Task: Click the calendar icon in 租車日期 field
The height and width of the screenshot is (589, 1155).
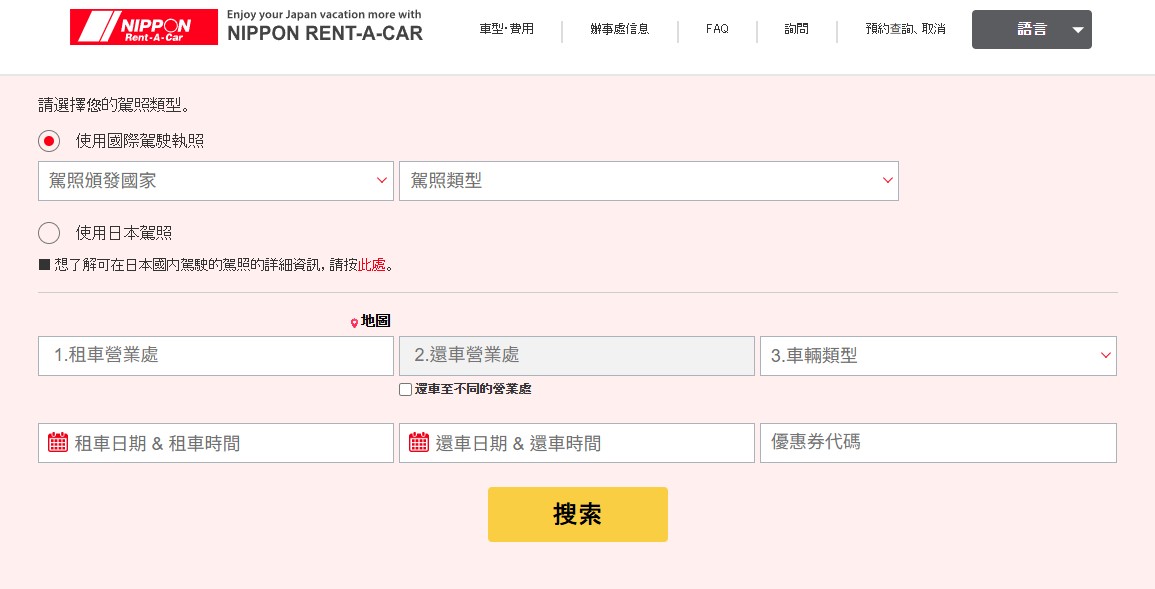Action: 57,442
